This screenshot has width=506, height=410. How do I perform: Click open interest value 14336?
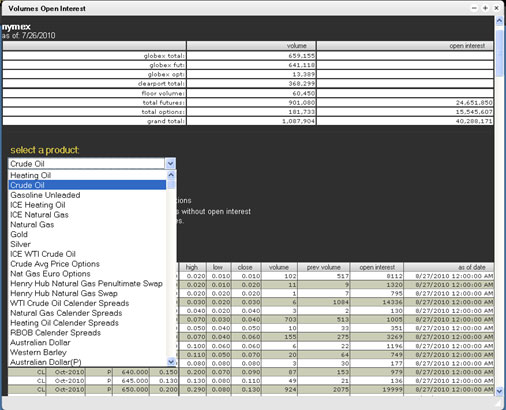(394, 302)
